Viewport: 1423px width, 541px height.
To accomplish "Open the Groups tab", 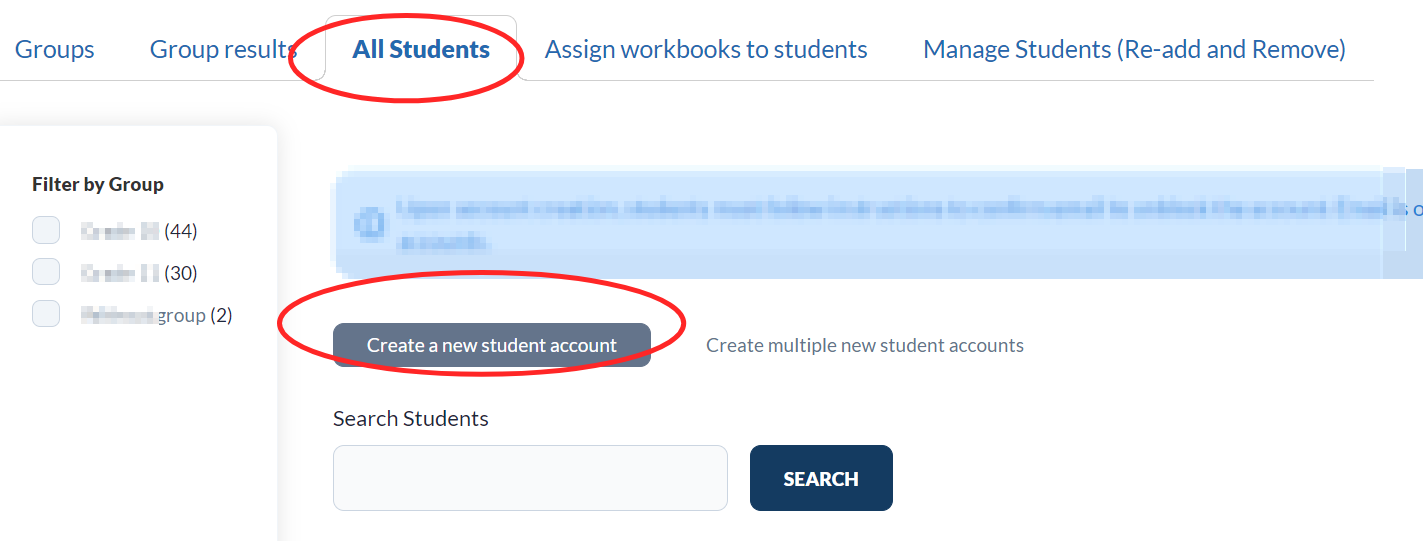I will (x=55, y=49).
